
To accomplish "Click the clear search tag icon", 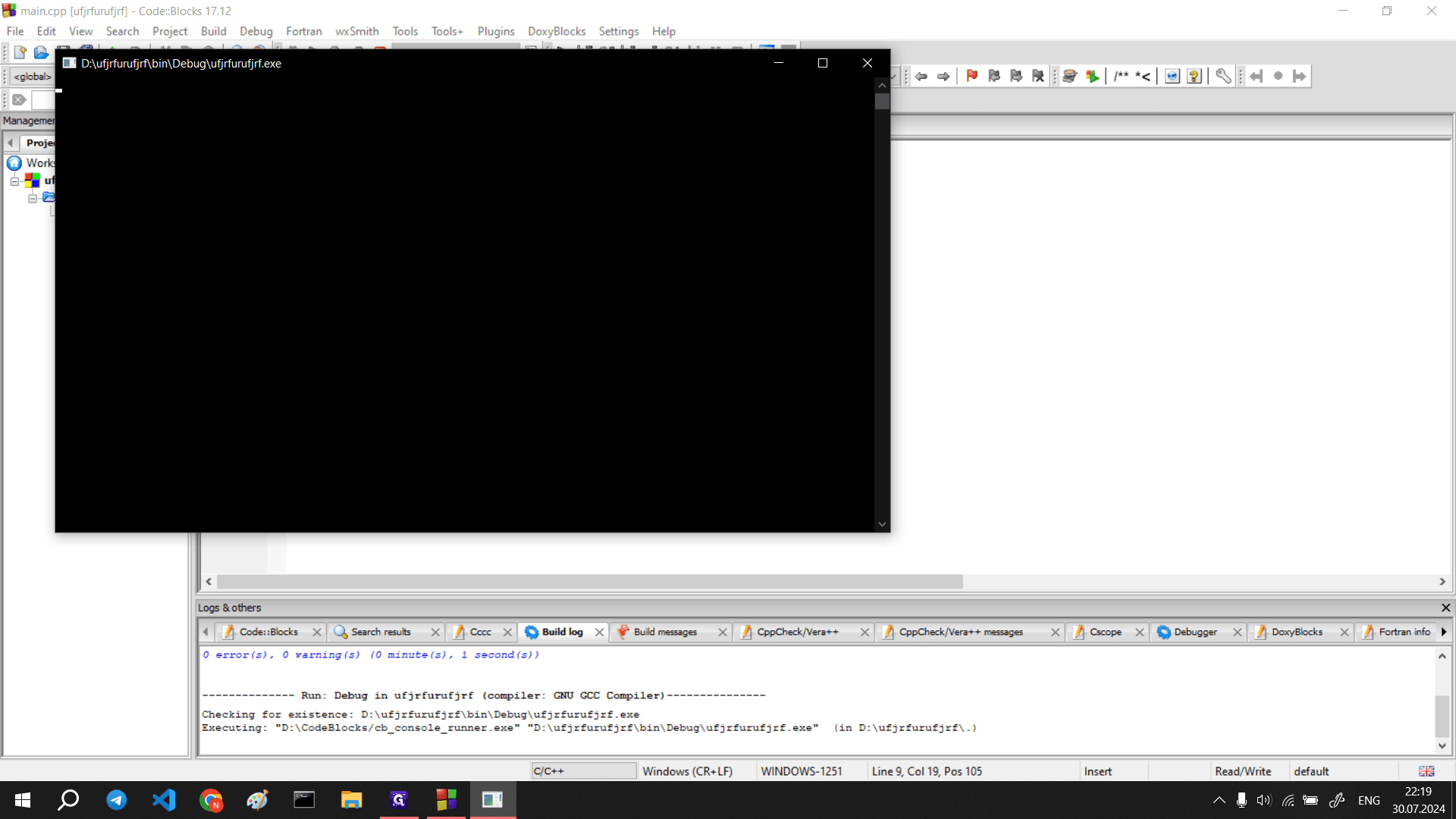I will click(x=19, y=99).
